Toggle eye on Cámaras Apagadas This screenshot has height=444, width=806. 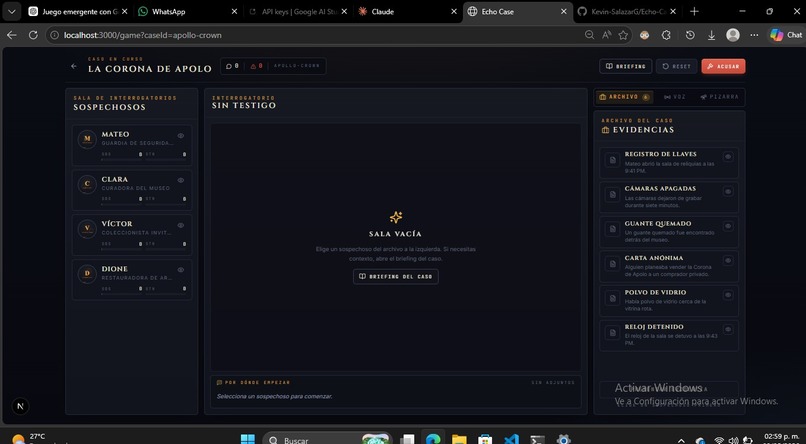pyautogui.click(x=728, y=191)
